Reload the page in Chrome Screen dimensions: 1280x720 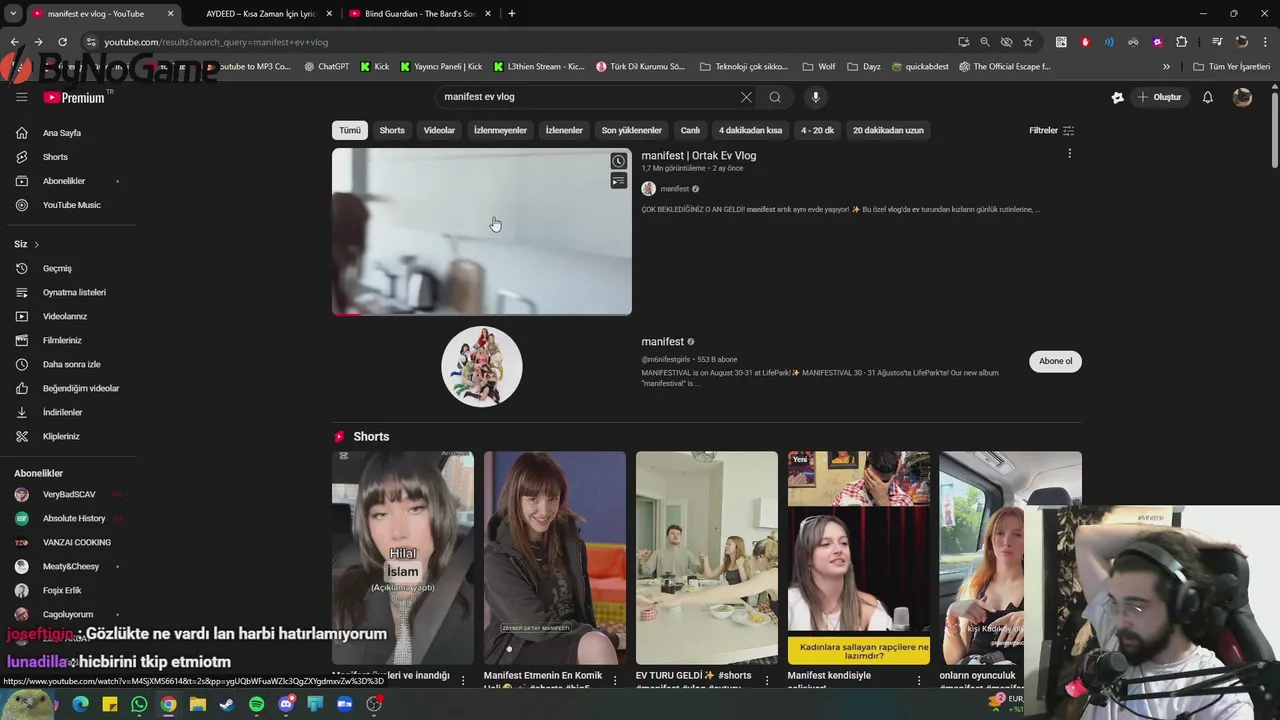pos(62,42)
